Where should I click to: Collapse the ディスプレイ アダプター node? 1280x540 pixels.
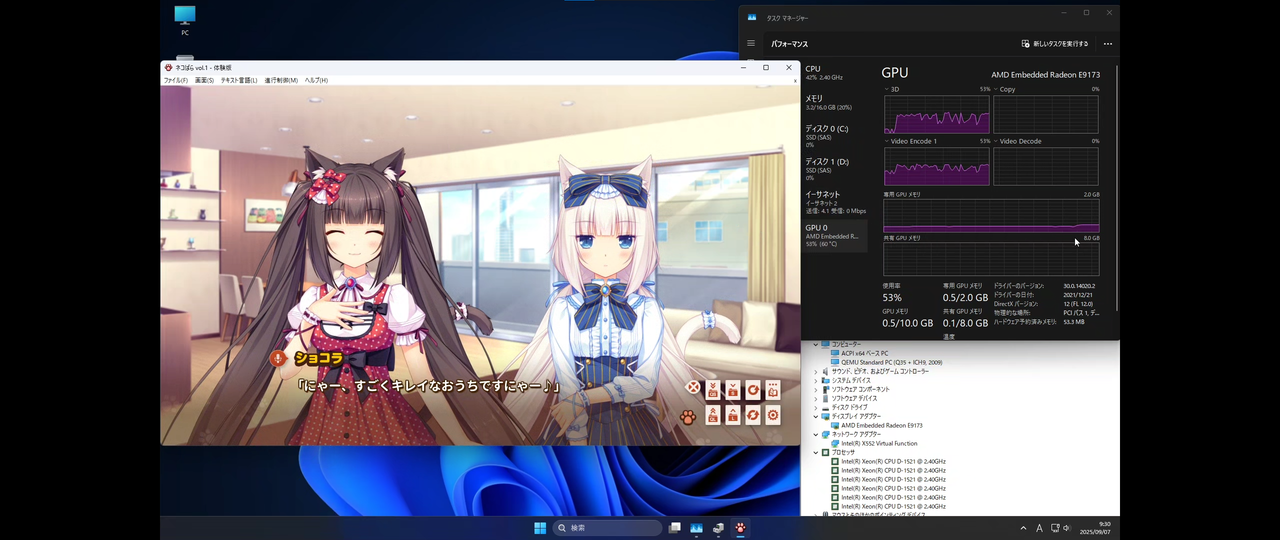(x=815, y=416)
